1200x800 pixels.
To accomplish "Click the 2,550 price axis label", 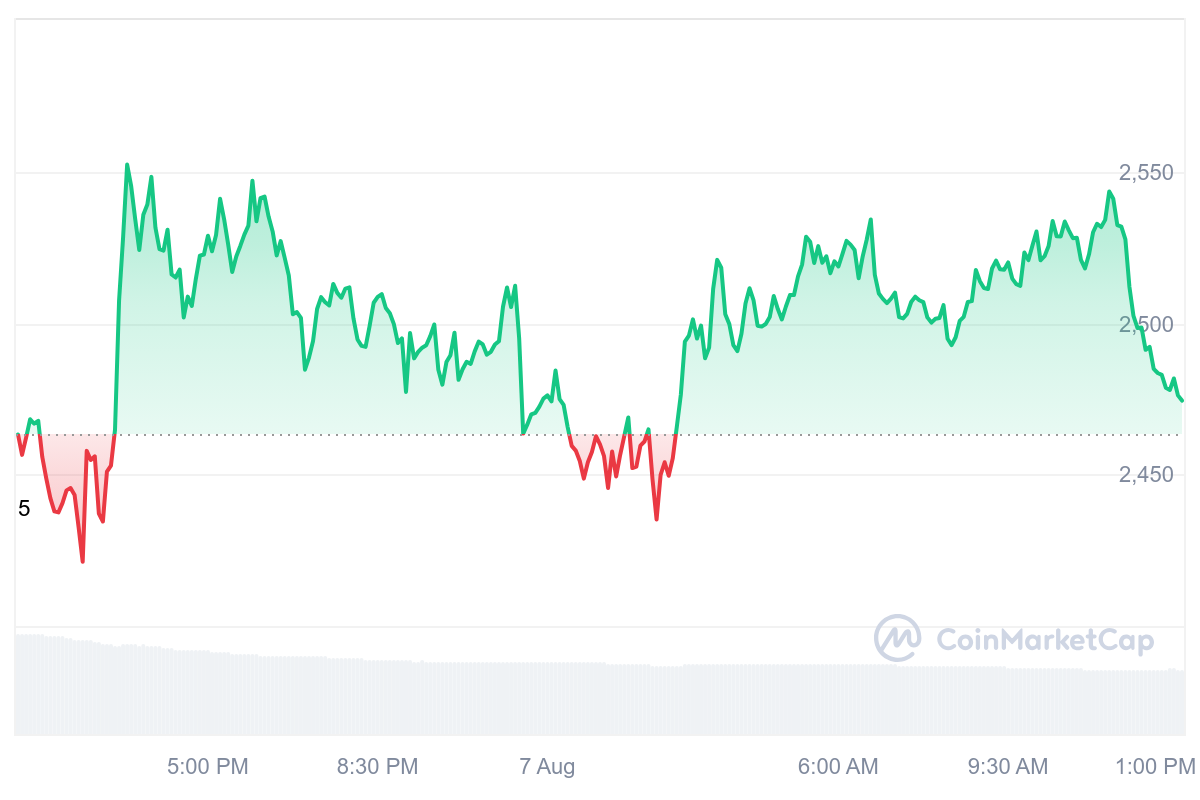I will coord(1146,173).
